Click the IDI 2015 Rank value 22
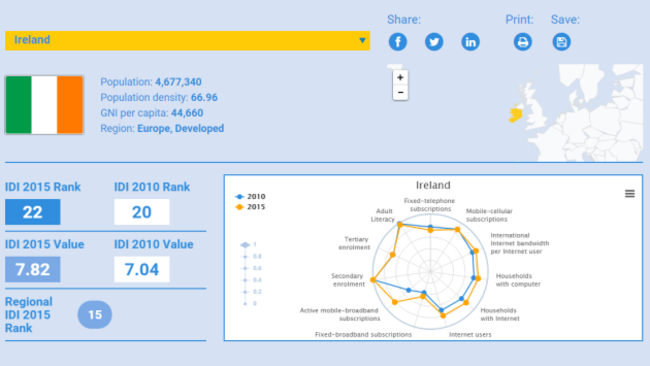This screenshot has height=366, width=650. pos(33,212)
